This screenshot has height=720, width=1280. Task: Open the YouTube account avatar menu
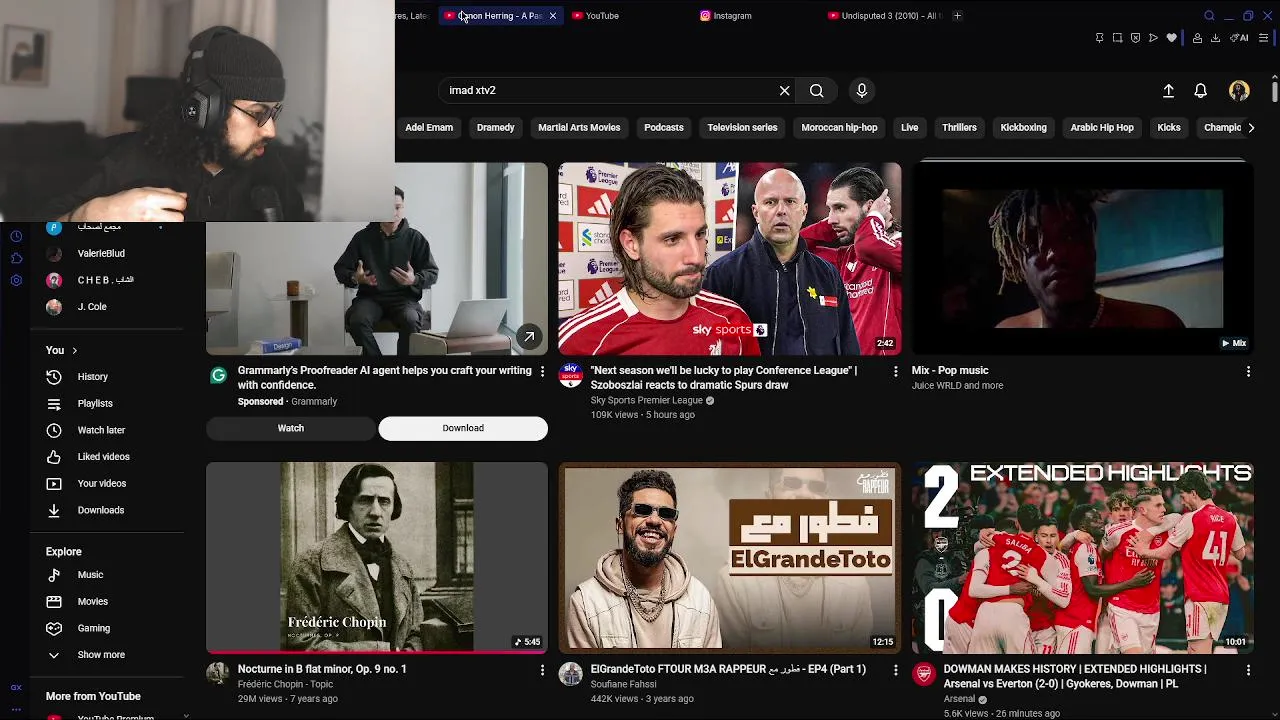[1239, 90]
